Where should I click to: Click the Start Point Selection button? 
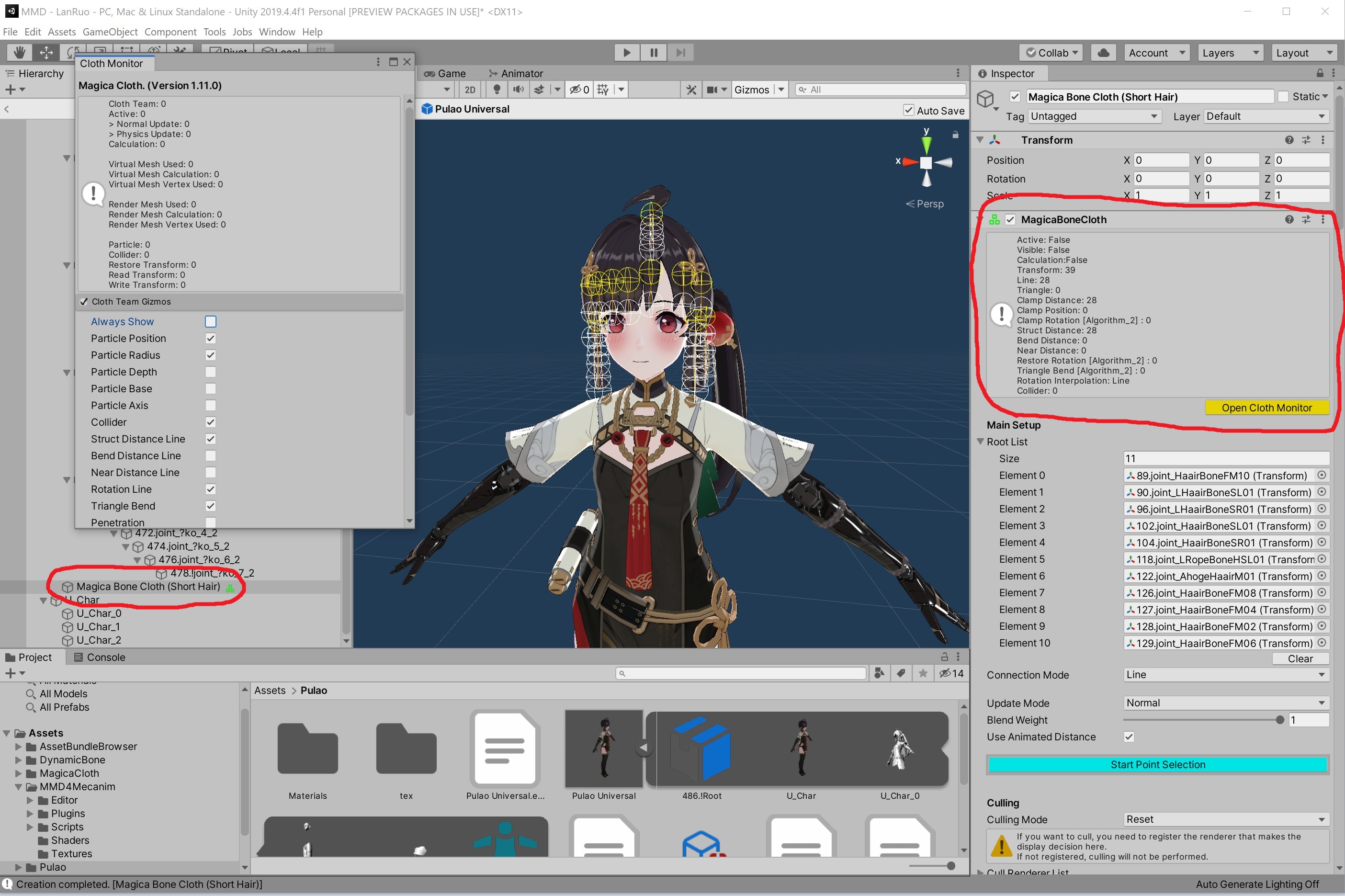(1157, 765)
